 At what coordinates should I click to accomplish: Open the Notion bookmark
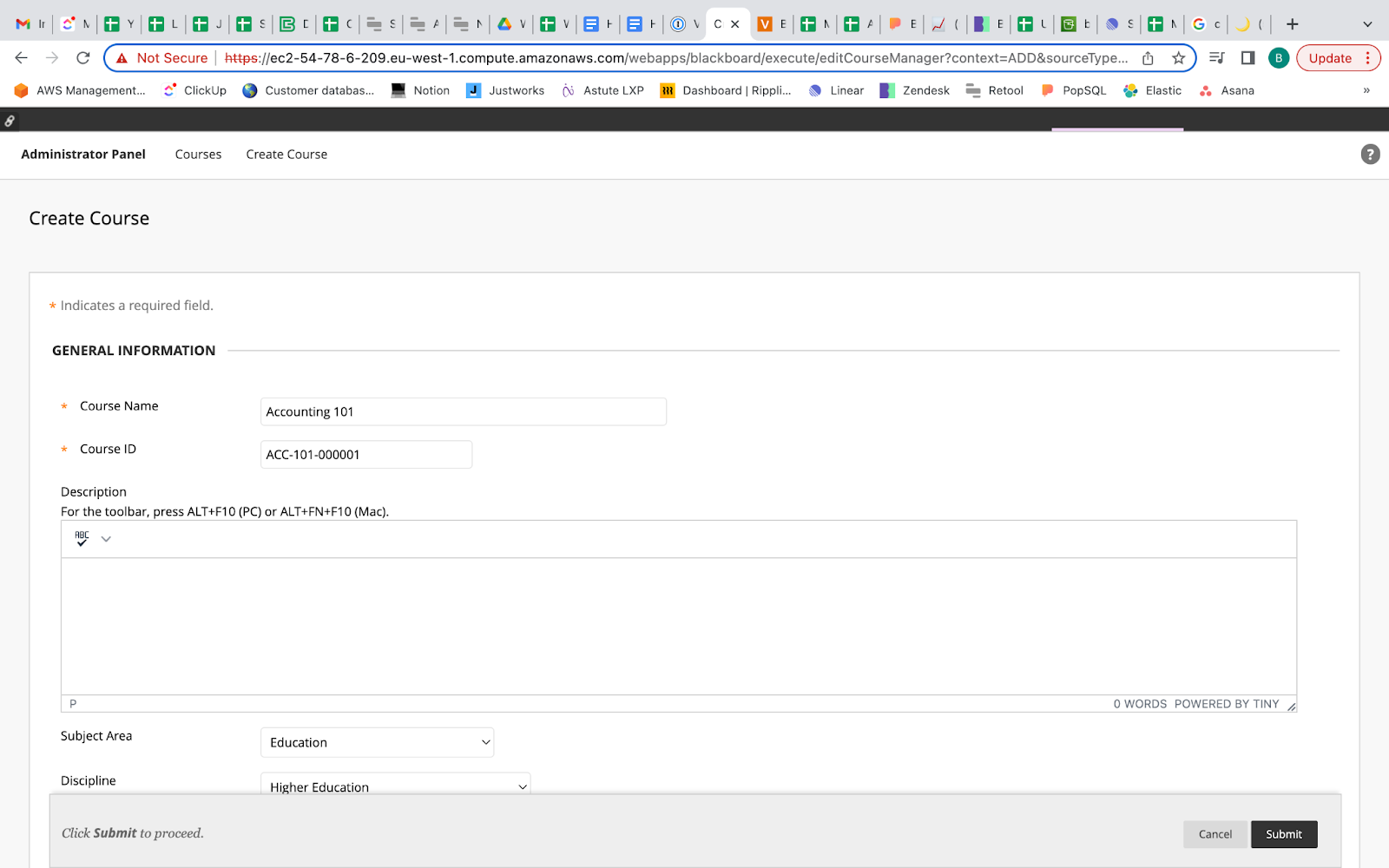coord(421,90)
